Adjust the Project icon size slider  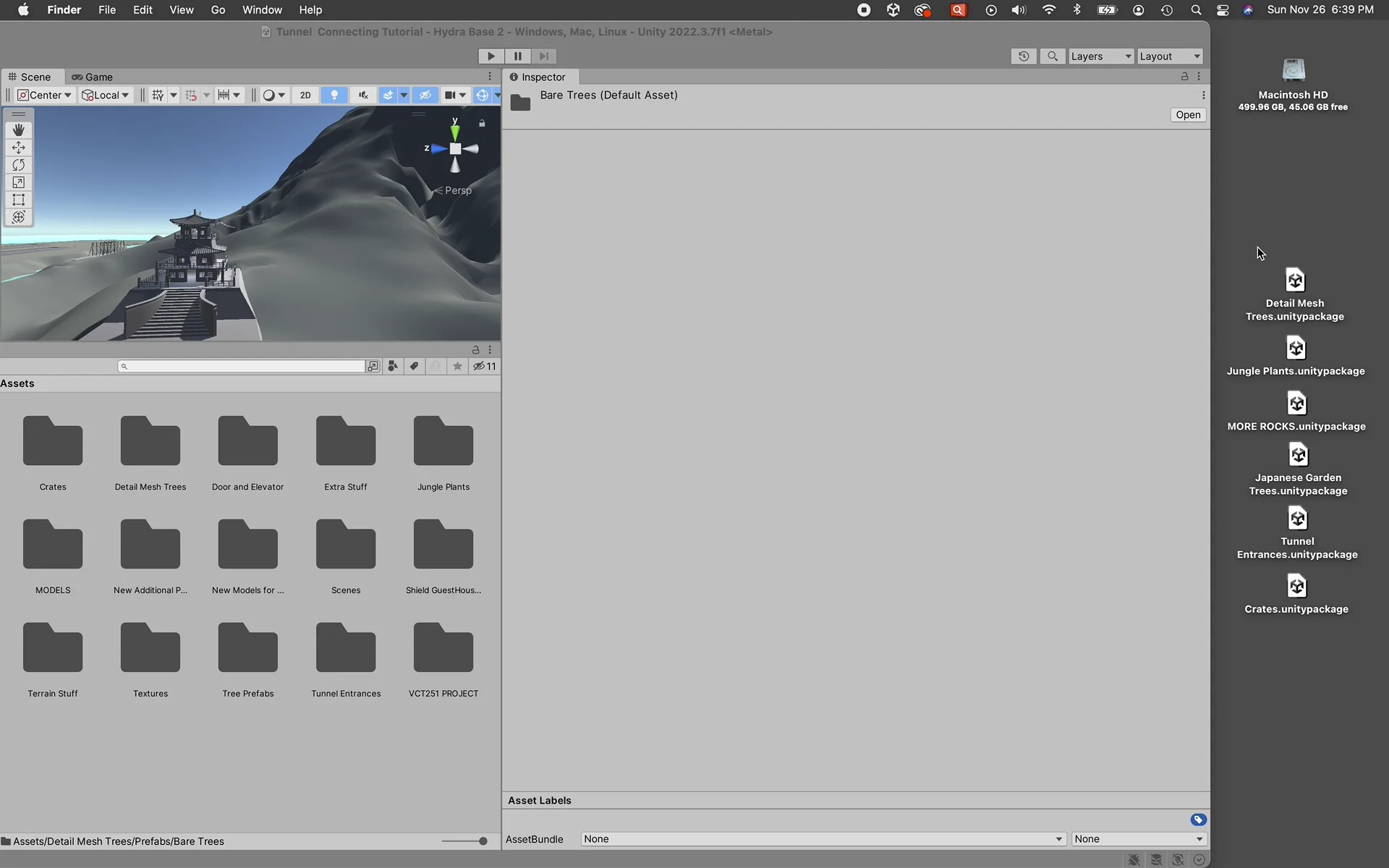click(x=464, y=841)
